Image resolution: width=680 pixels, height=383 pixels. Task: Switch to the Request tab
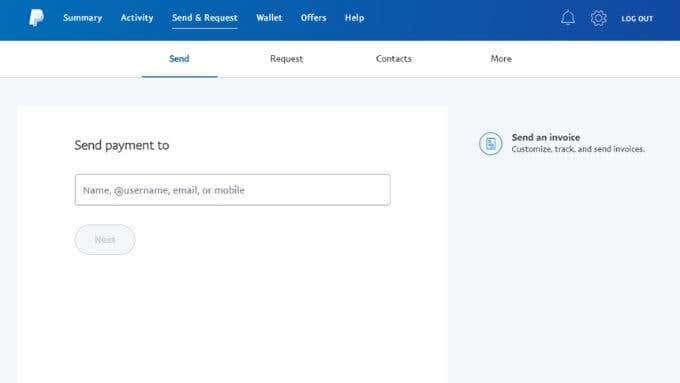(x=286, y=59)
